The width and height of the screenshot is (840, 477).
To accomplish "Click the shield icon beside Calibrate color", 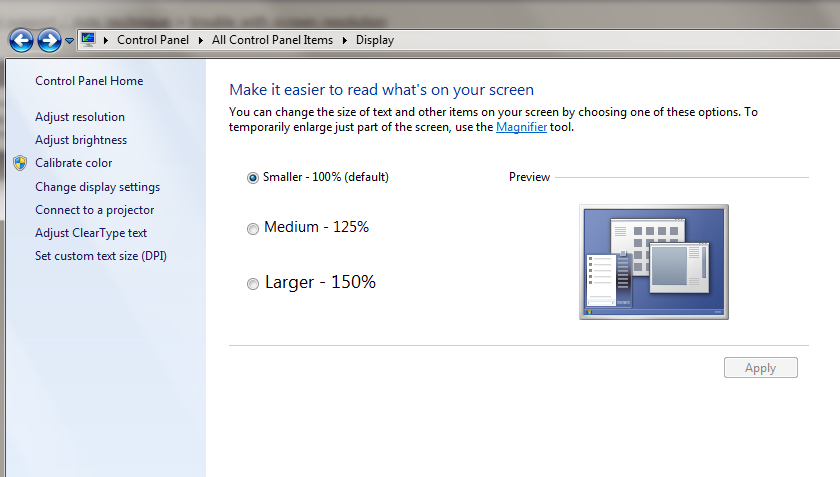I will click(x=20, y=163).
